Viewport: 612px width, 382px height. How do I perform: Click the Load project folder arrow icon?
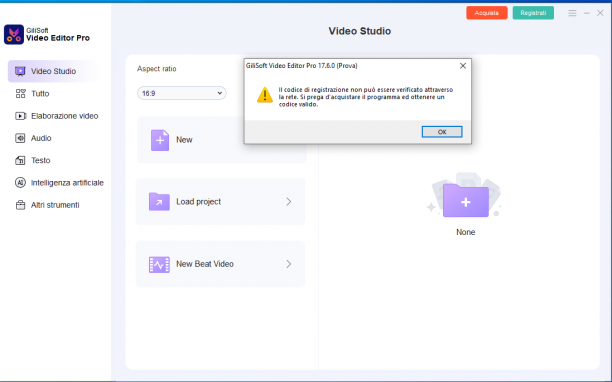[159, 202]
